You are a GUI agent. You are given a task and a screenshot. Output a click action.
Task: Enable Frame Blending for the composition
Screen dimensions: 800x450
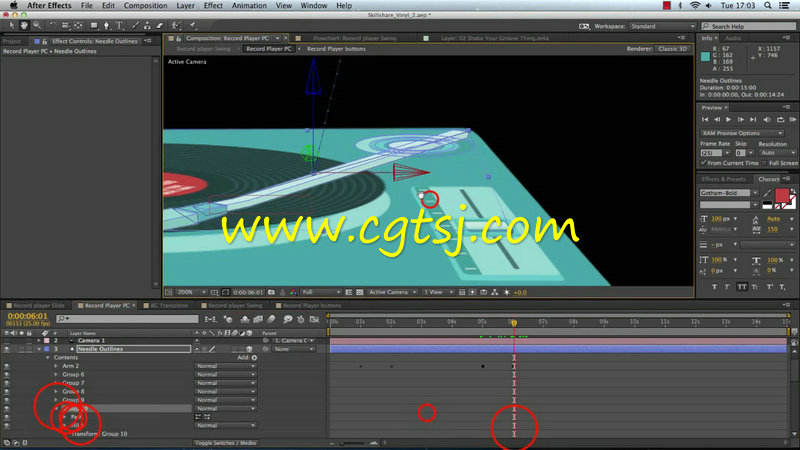pyautogui.click(x=258, y=319)
